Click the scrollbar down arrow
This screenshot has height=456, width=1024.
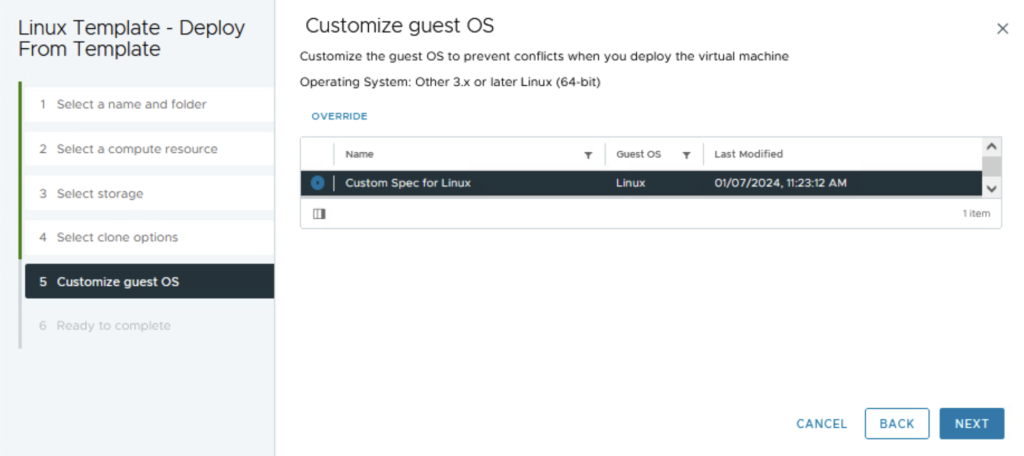[x=992, y=188]
